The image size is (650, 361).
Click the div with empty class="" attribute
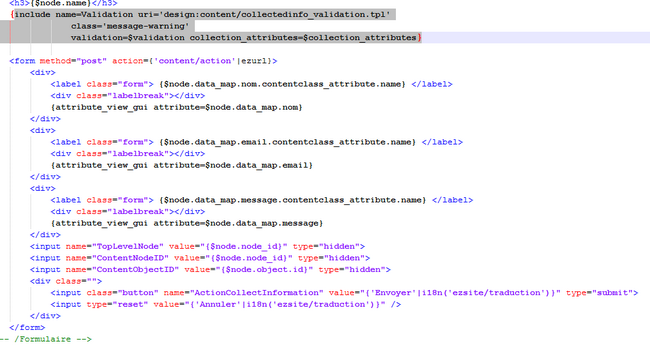point(66,281)
